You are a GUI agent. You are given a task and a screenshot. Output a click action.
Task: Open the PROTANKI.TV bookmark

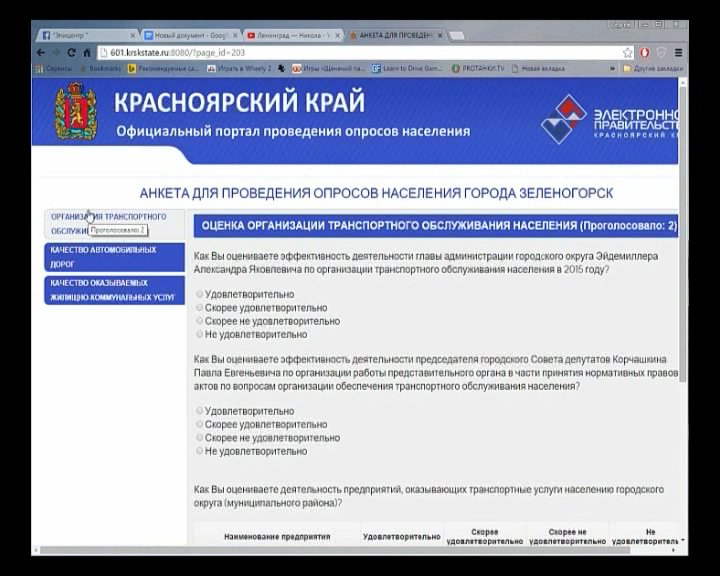coord(478,68)
